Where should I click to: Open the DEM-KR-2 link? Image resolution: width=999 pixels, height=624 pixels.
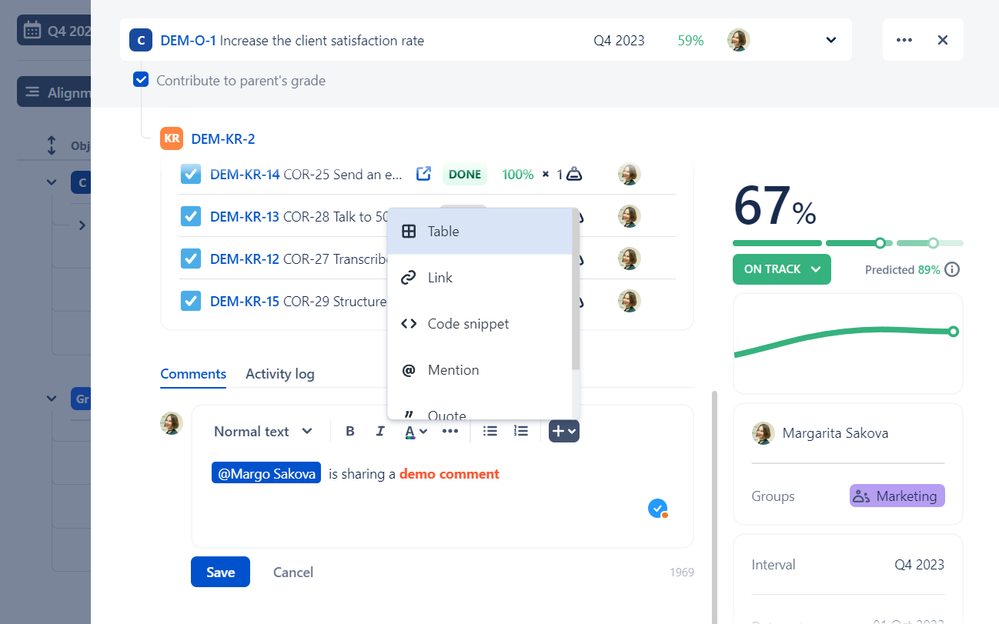[x=223, y=139]
